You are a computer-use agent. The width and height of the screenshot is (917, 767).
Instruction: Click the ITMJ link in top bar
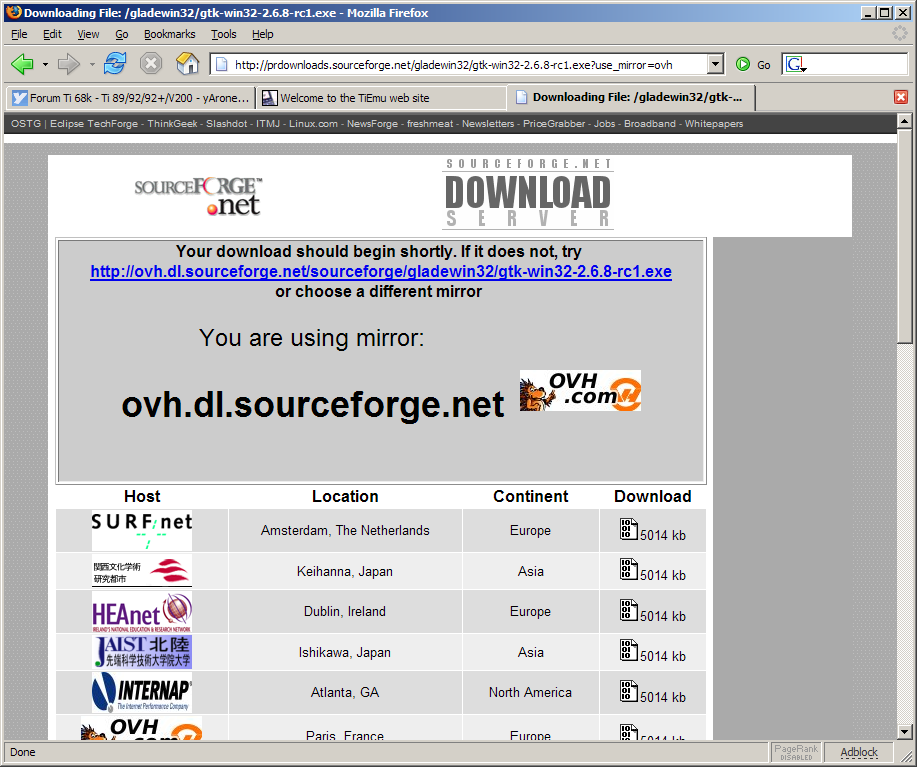pyautogui.click(x=268, y=123)
